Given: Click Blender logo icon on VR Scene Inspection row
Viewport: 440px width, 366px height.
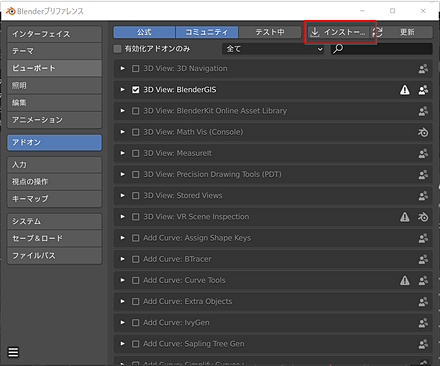Looking at the screenshot, I should (423, 217).
